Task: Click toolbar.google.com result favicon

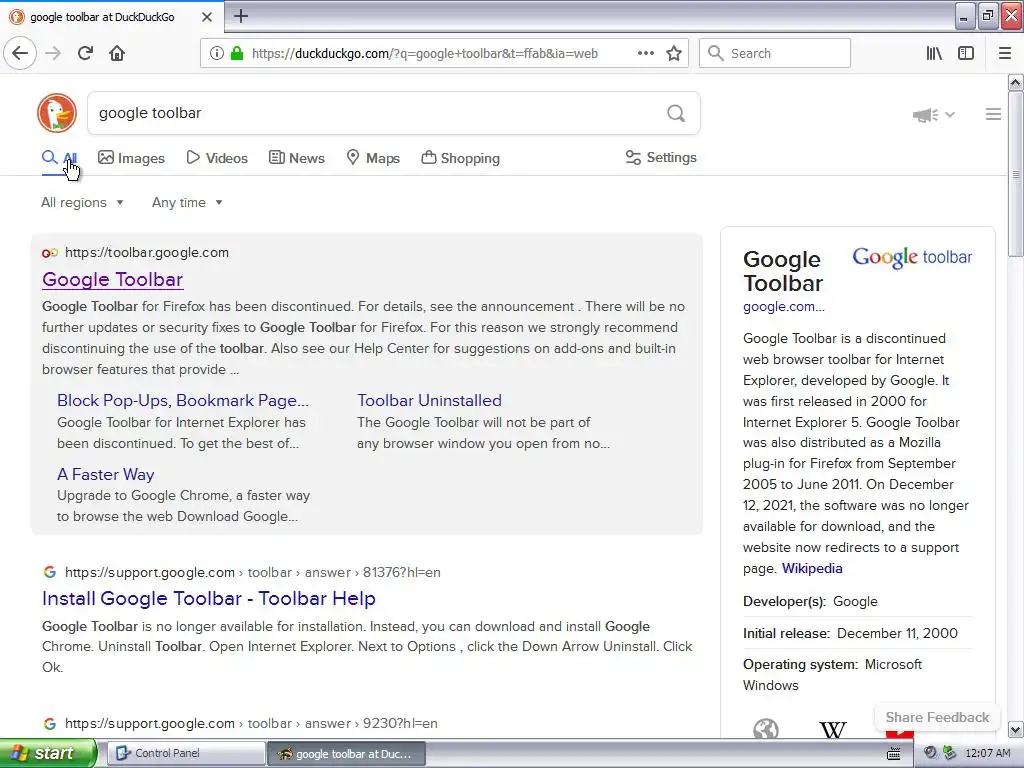Action: click(x=50, y=253)
